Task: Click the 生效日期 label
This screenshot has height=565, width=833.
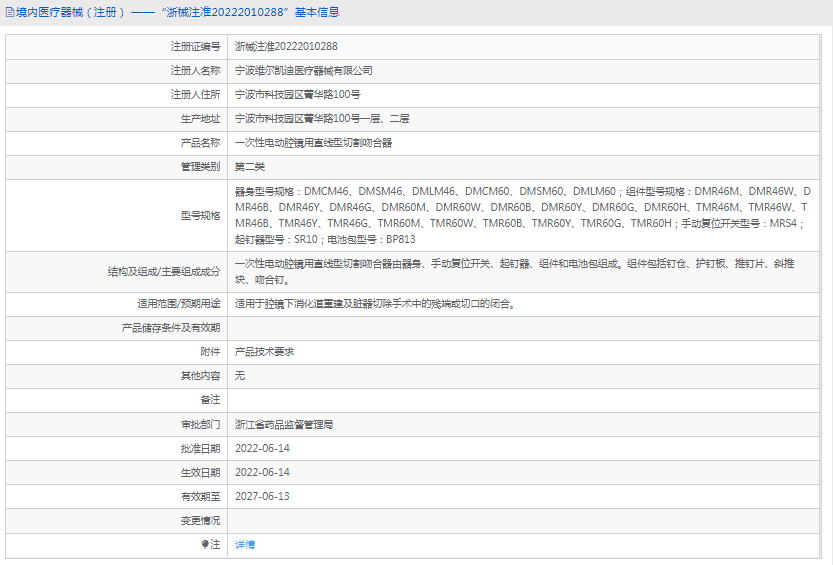Action: [200, 473]
